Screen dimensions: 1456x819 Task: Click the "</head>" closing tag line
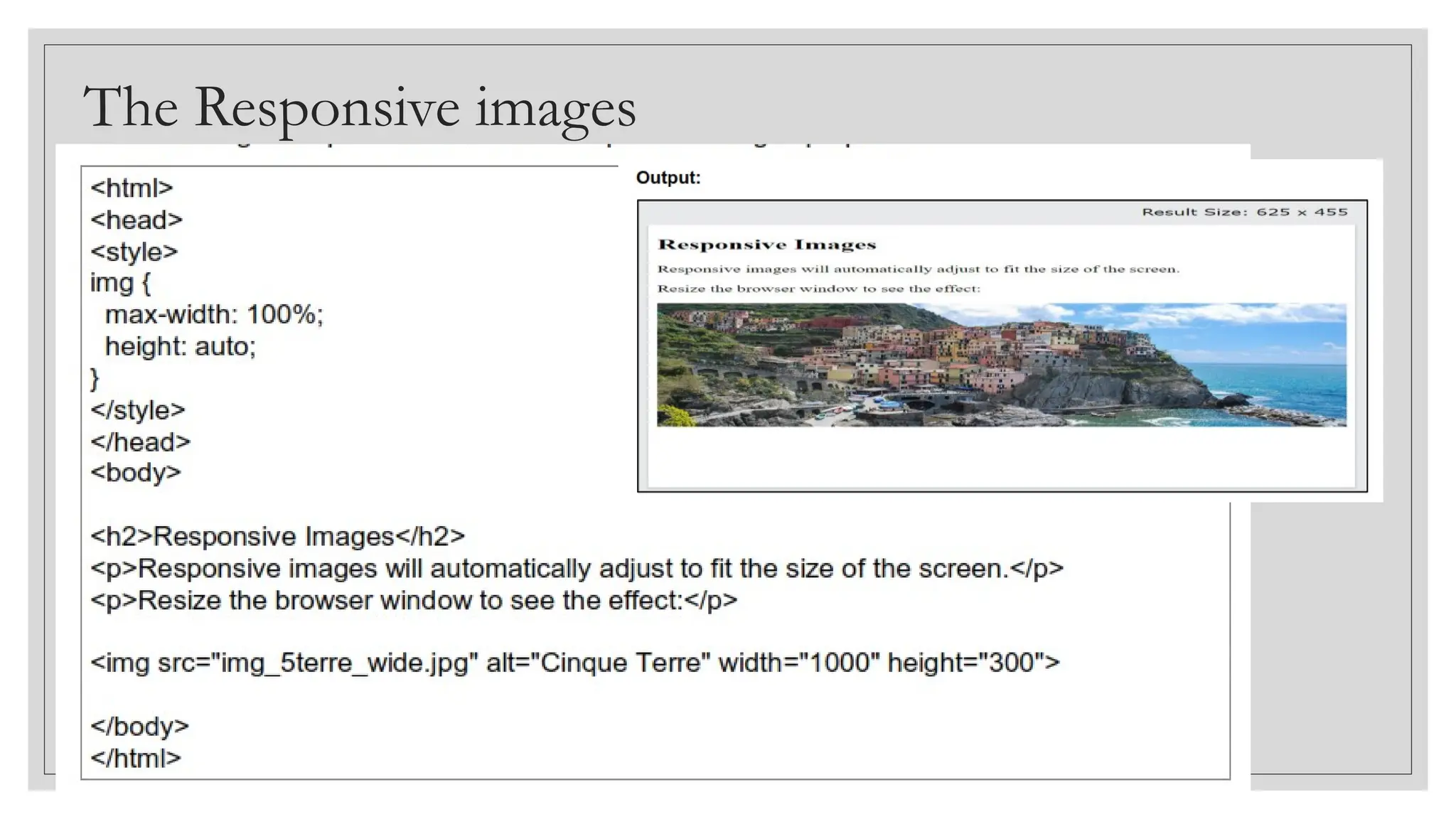pyautogui.click(x=141, y=442)
